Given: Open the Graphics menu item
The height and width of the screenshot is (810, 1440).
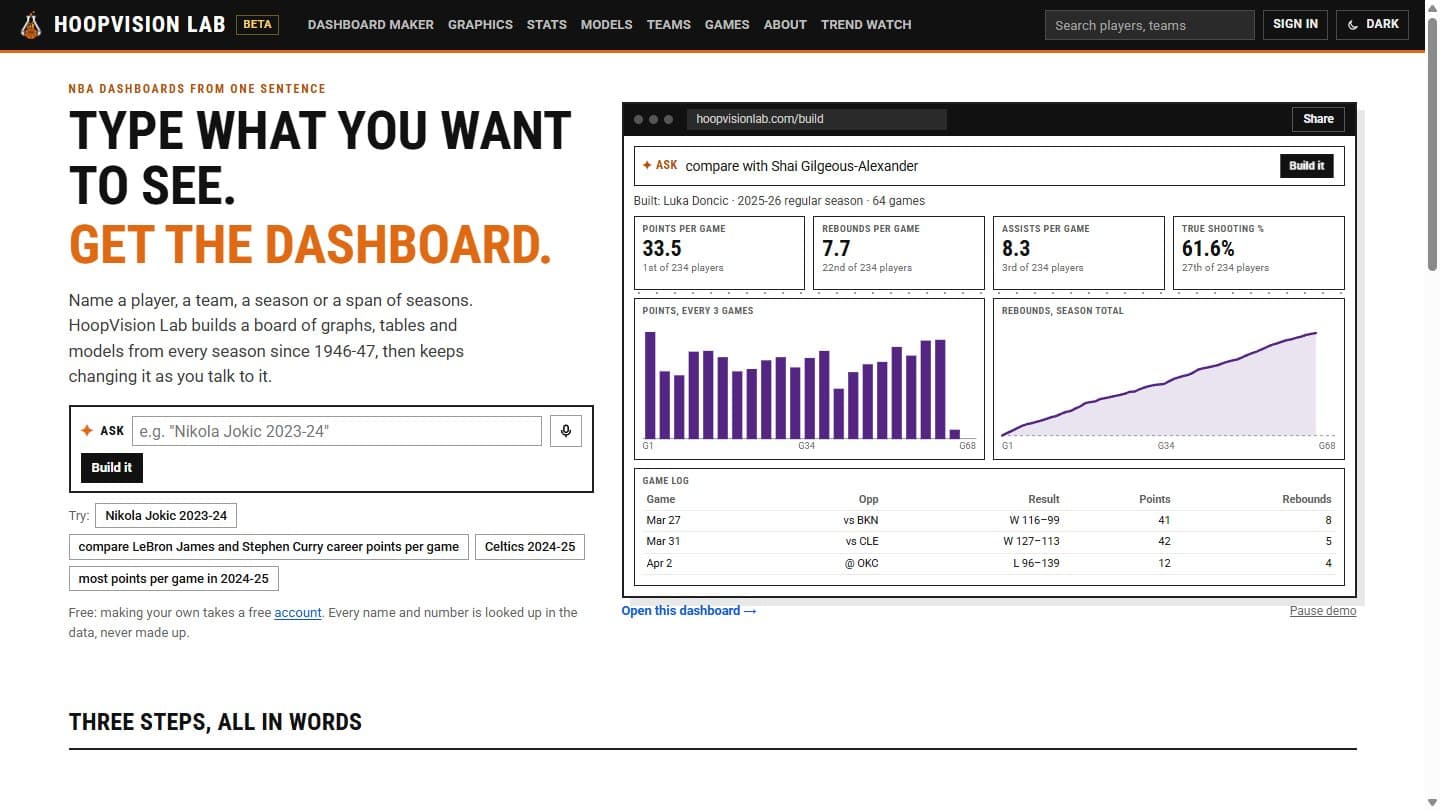Looking at the screenshot, I should 480,25.
